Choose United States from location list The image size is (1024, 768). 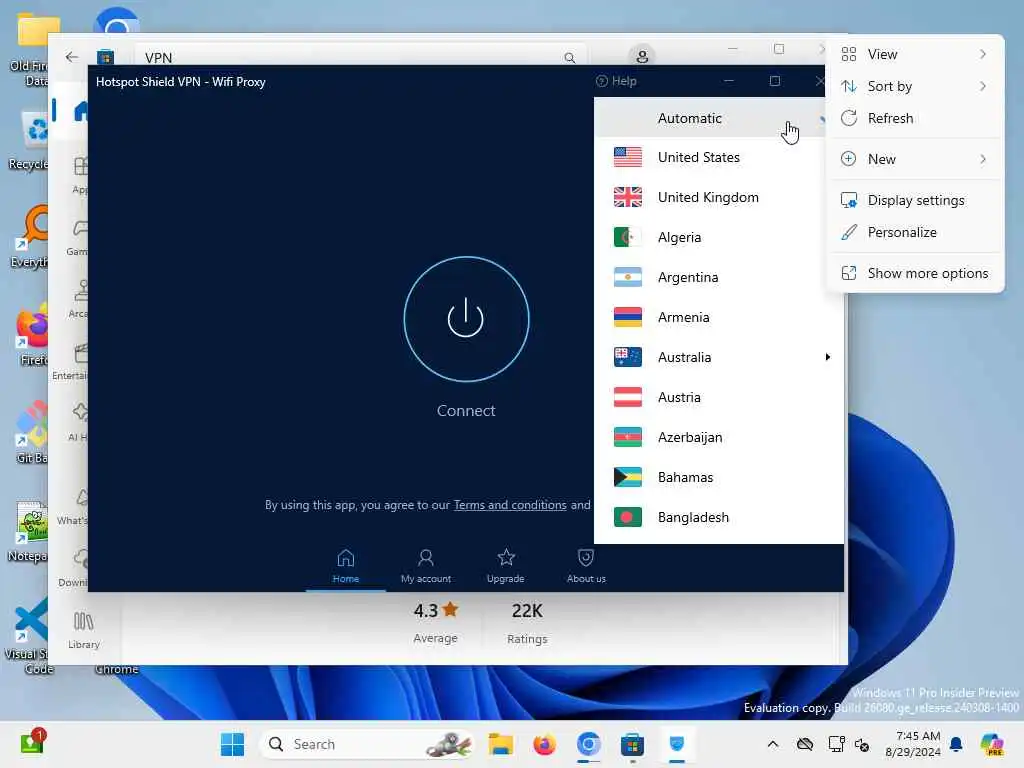718,157
